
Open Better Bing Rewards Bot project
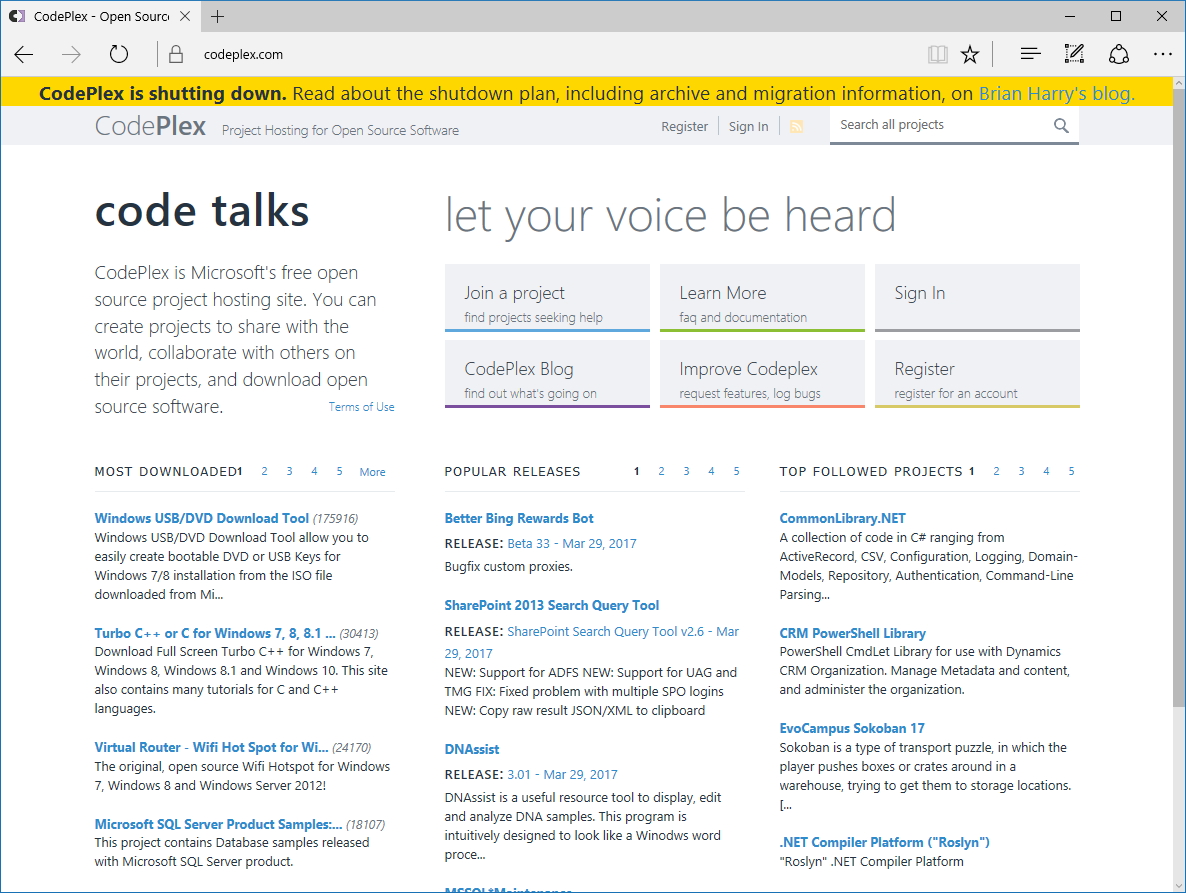(x=519, y=518)
